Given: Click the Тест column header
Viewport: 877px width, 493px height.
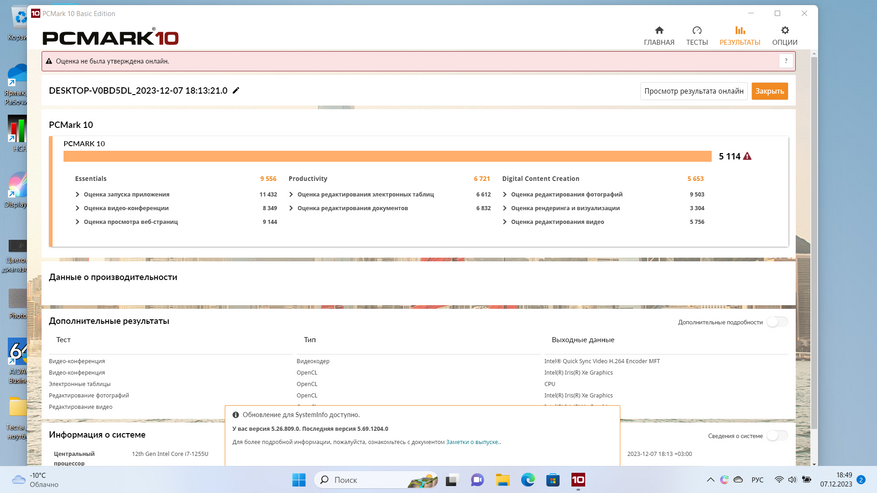Looking at the screenshot, I should [63, 340].
